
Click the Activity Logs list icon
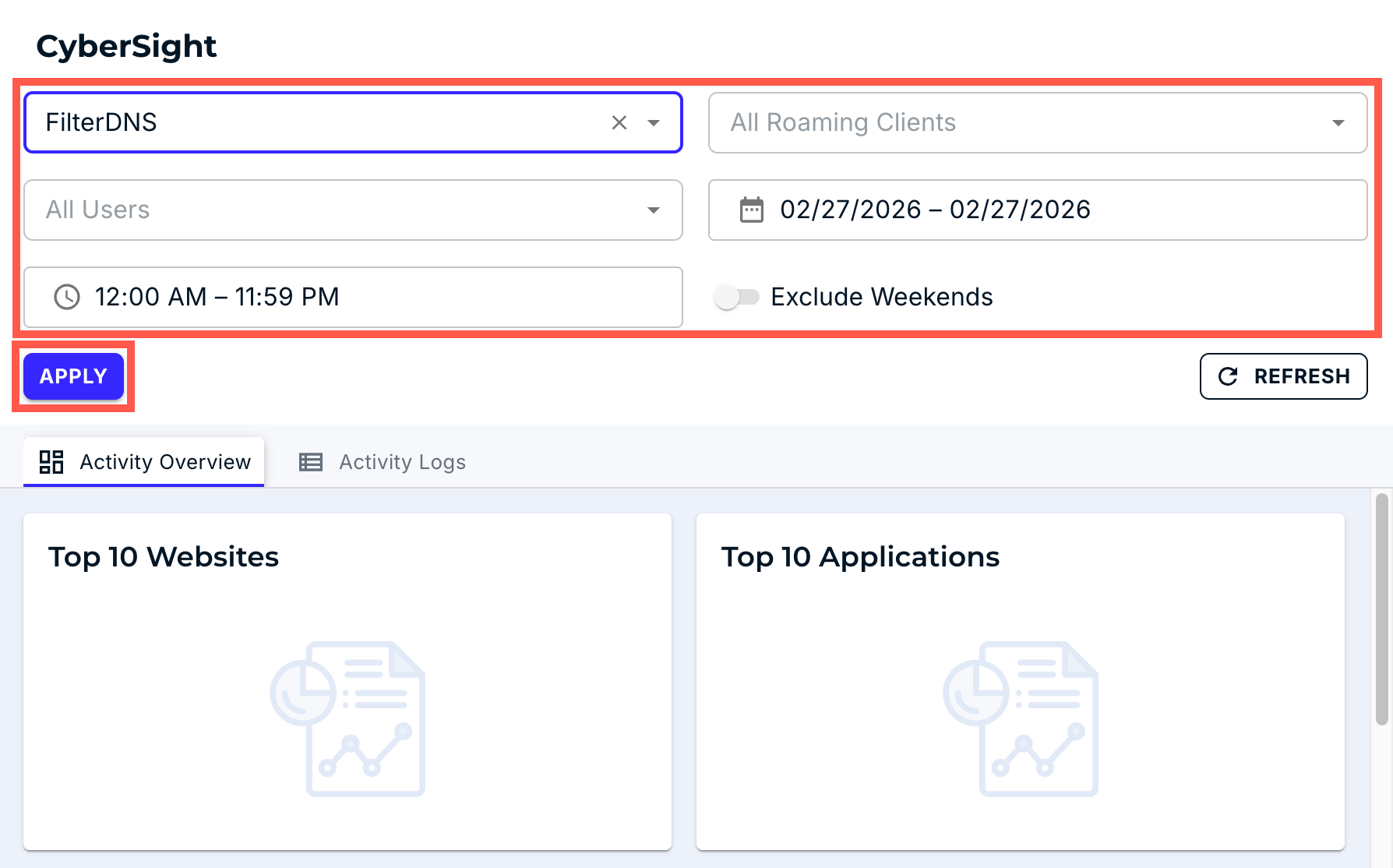point(311,462)
